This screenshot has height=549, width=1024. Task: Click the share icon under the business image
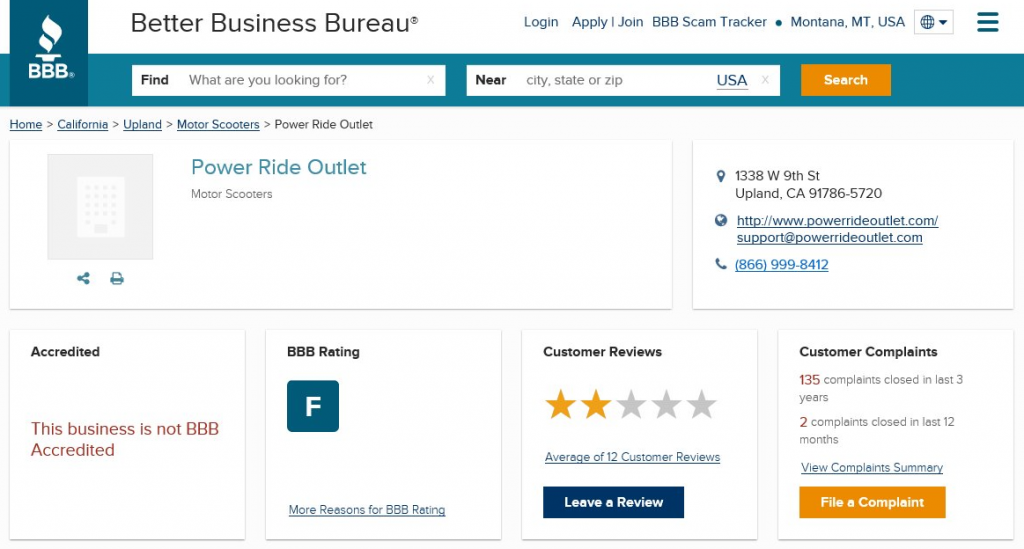click(x=83, y=279)
